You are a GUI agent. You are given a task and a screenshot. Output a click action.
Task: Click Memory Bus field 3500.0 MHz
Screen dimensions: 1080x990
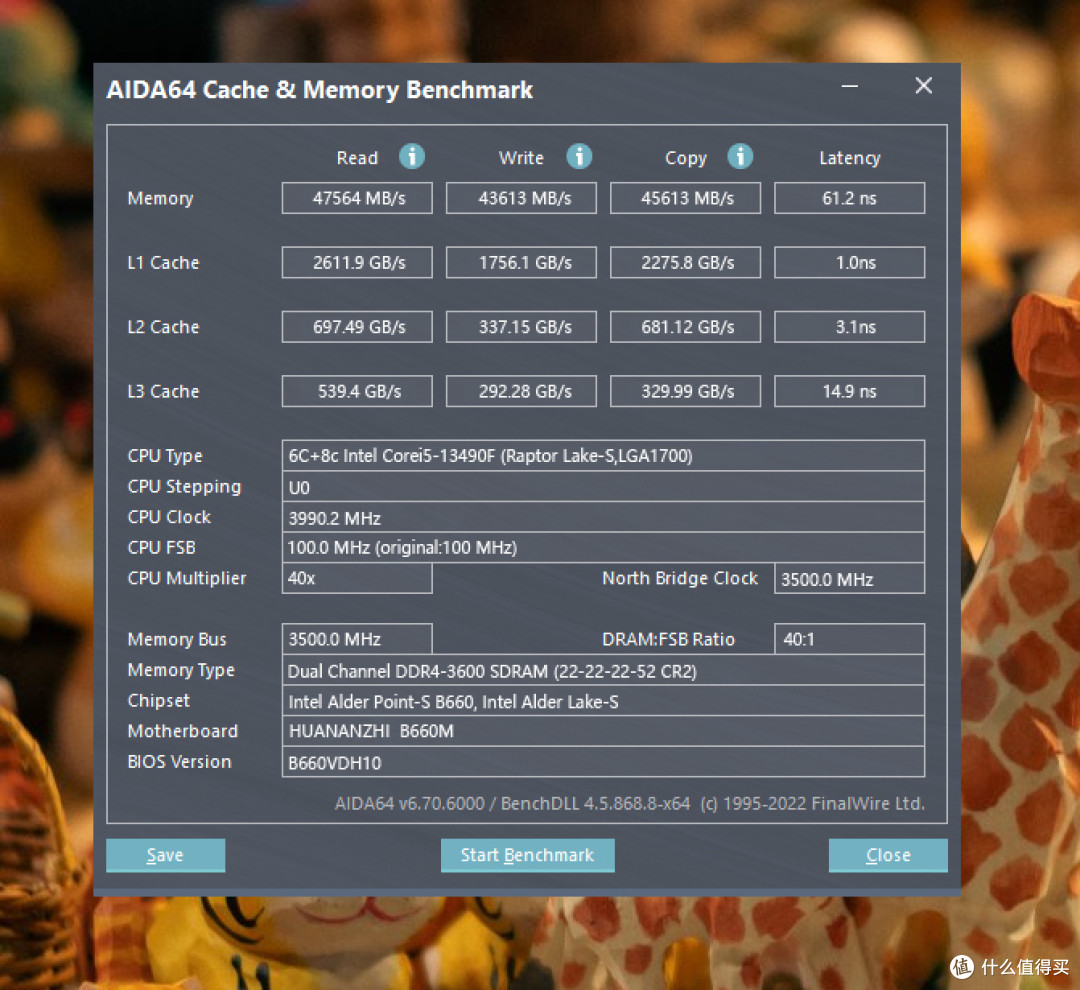click(x=357, y=639)
